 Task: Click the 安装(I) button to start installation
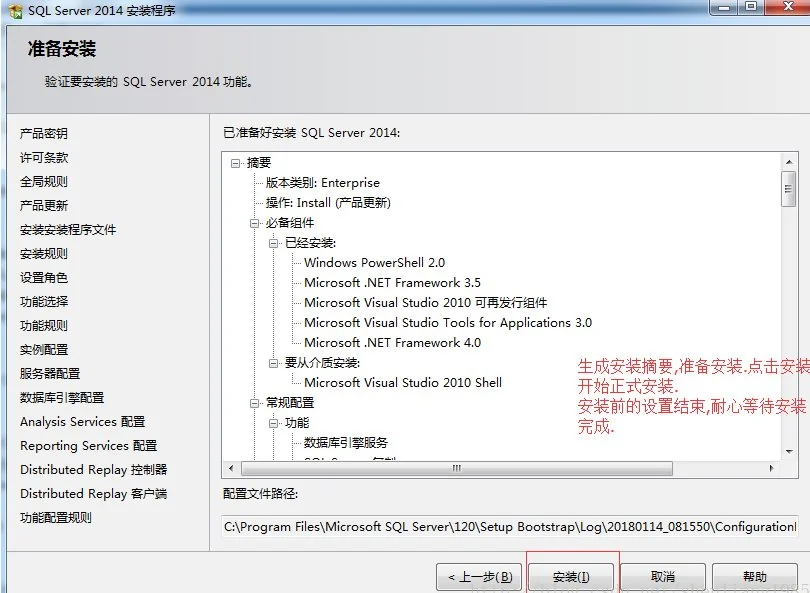tap(571, 577)
